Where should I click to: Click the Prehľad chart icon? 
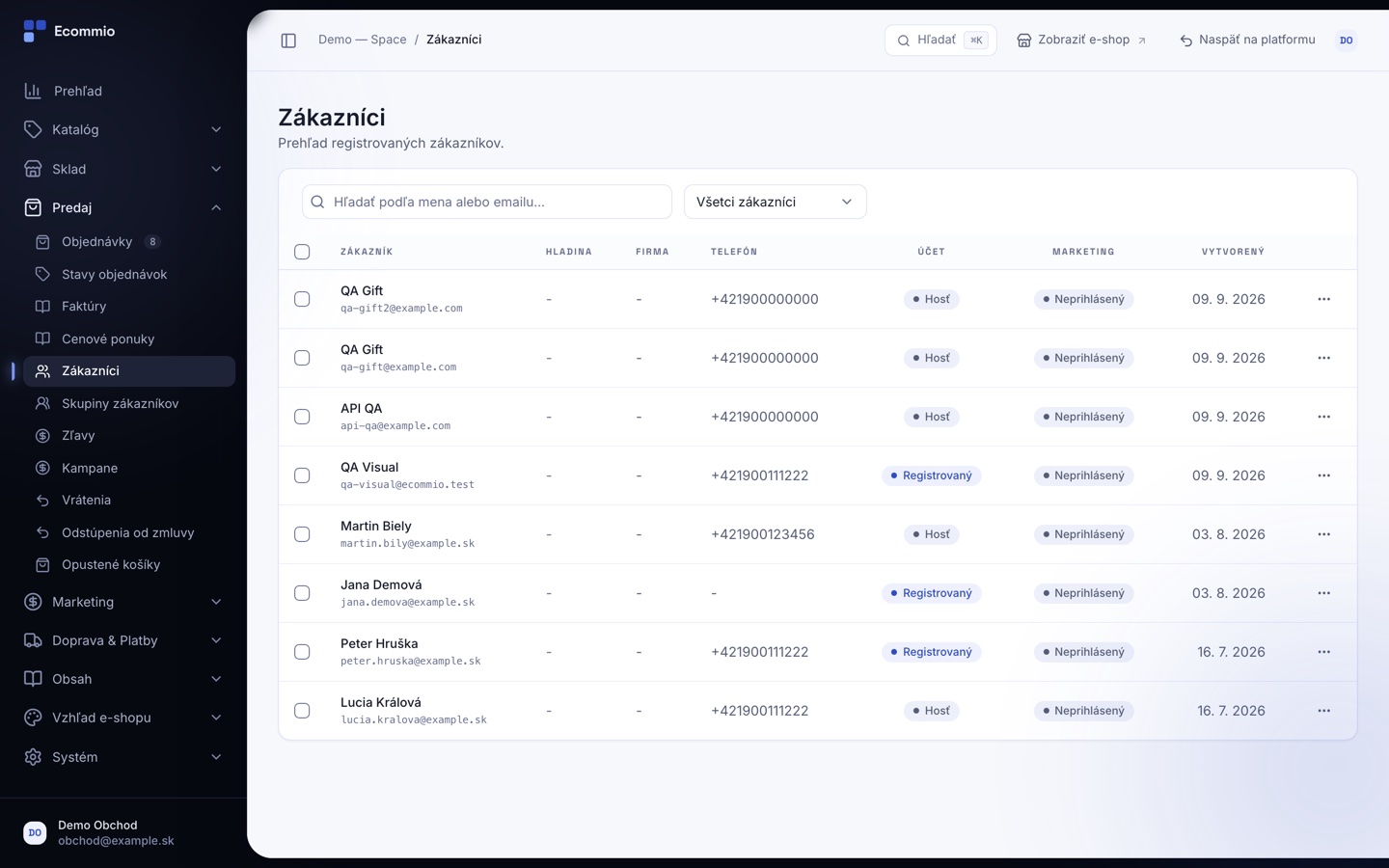[33, 91]
